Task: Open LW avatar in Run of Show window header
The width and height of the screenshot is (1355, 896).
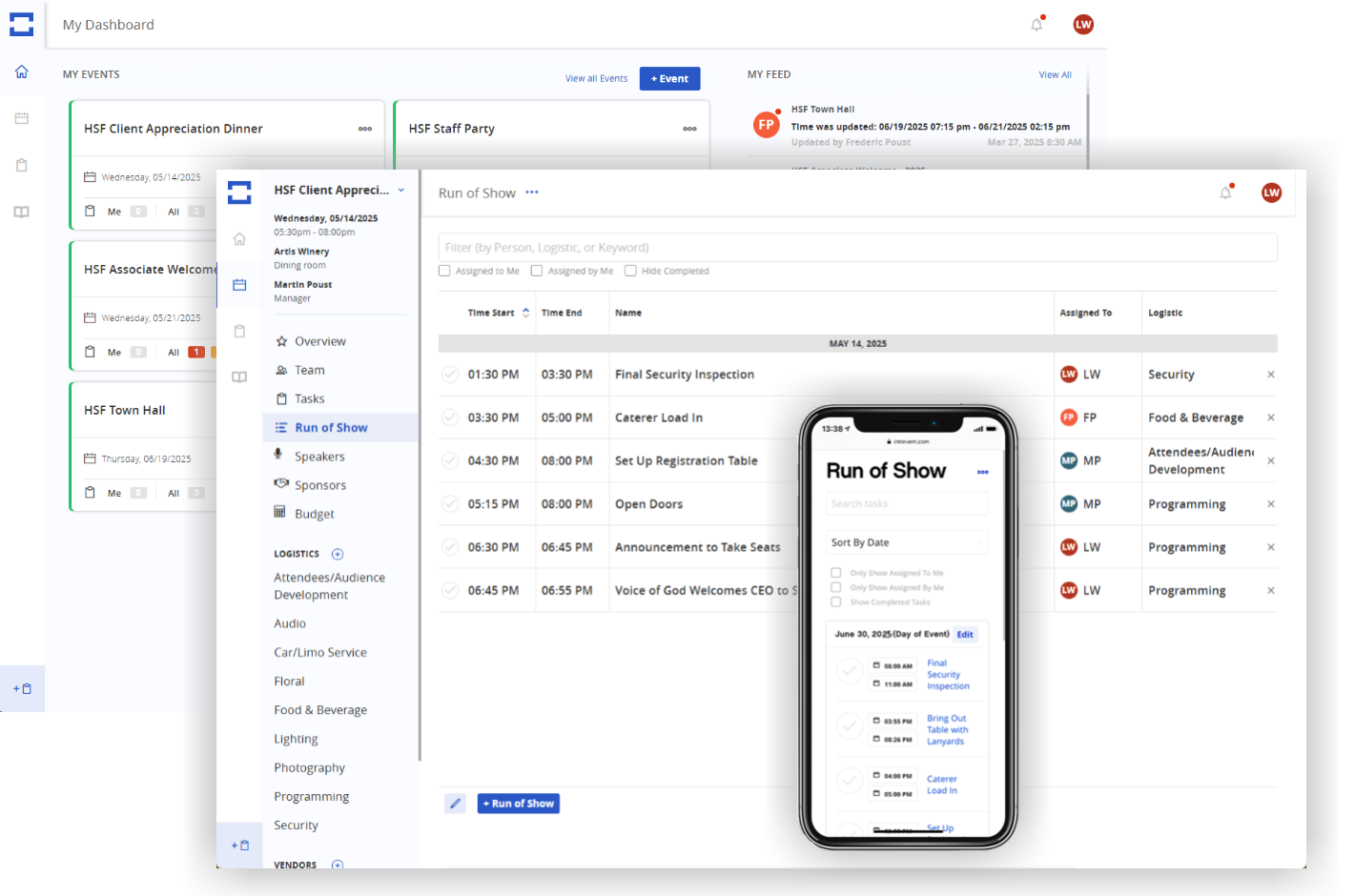Action: tap(1271, 193)
